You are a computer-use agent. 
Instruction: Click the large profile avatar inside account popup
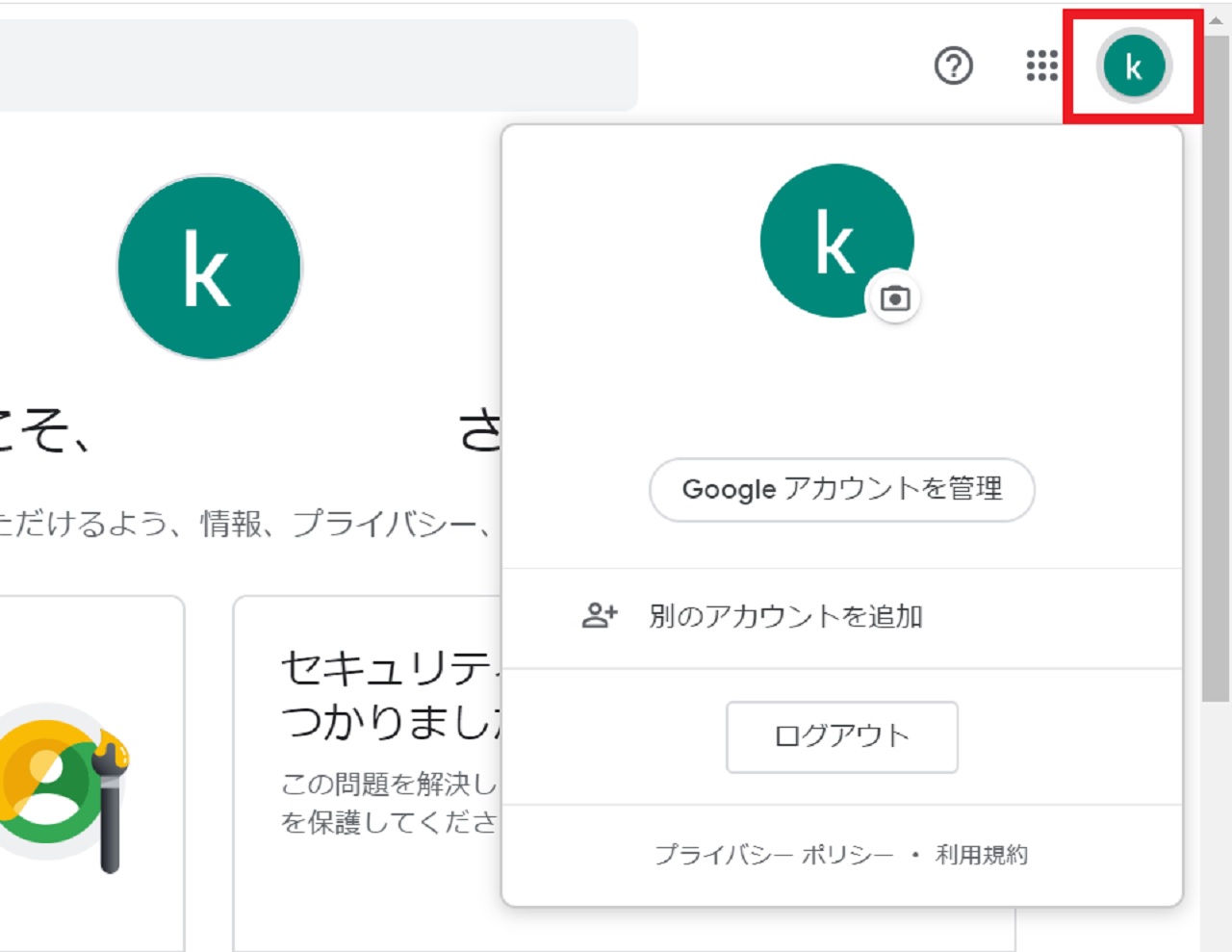[834, 240]
